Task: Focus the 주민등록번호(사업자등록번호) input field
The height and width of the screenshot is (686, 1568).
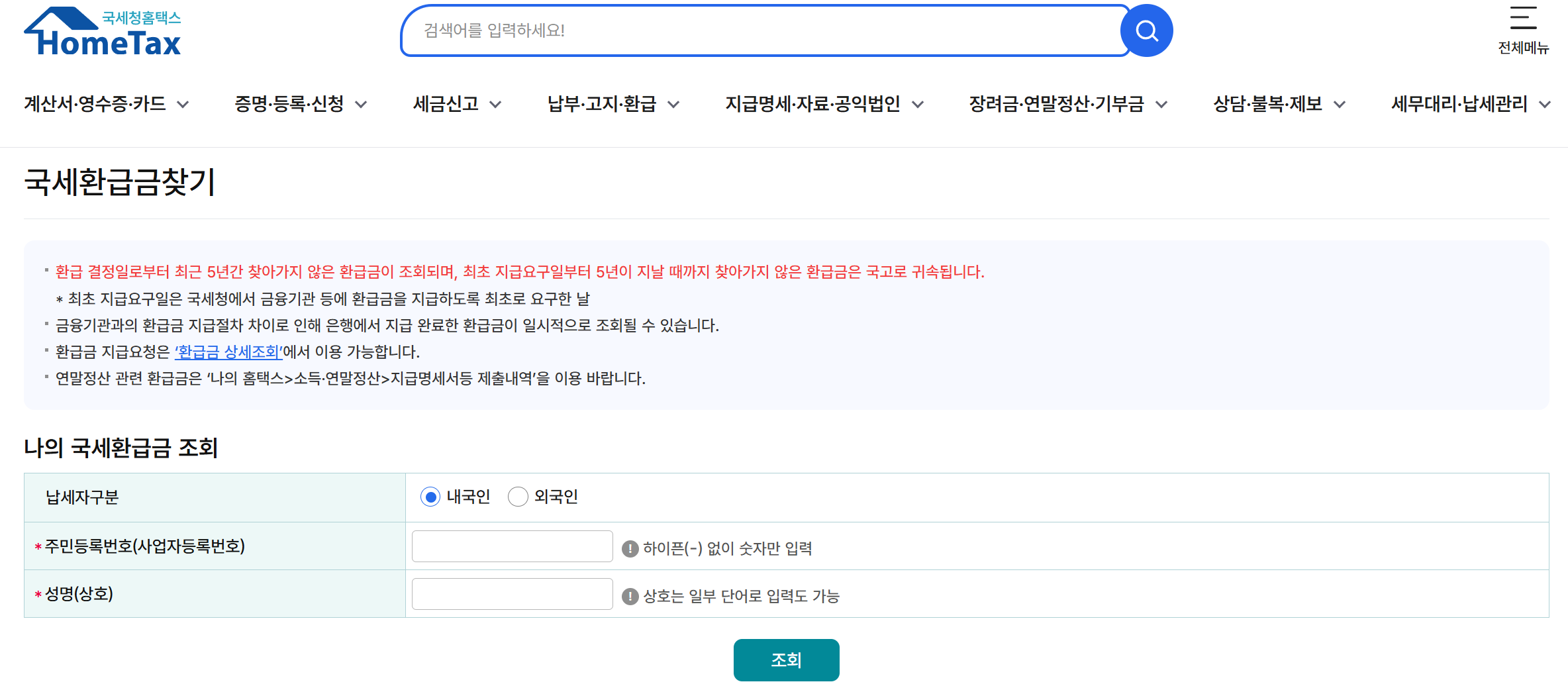Action: pyautogui.click(x=513, y=546)
